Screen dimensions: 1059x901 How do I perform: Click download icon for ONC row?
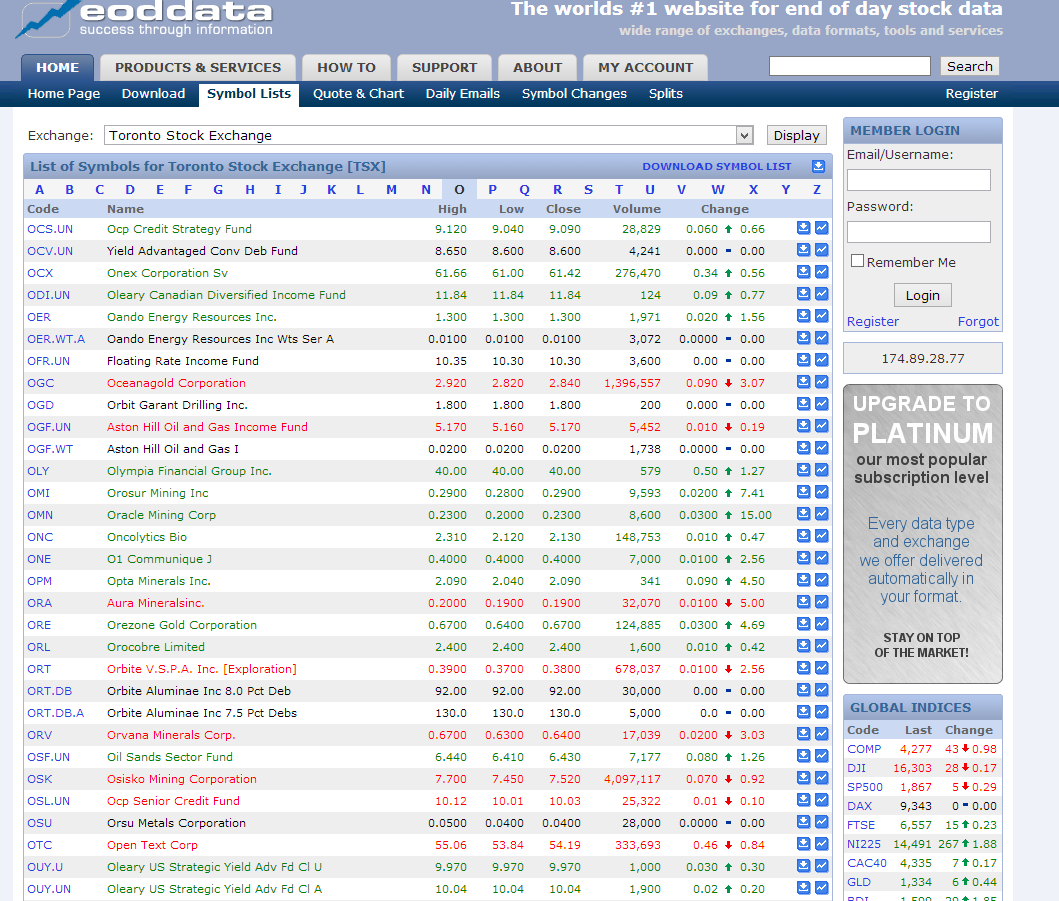point(803,536)
